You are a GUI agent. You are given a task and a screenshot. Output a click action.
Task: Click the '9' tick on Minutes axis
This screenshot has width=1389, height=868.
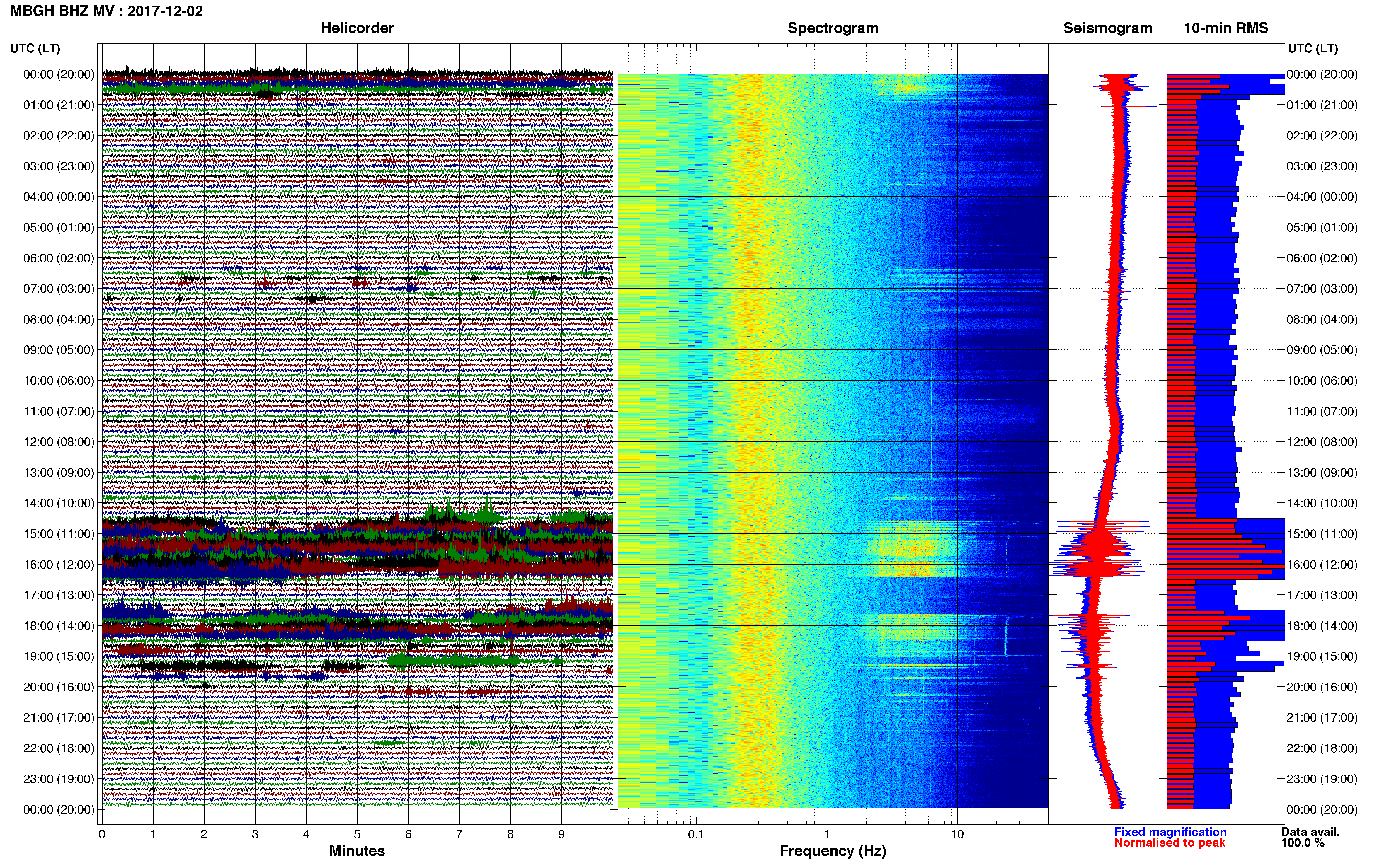tap(561, 834)
